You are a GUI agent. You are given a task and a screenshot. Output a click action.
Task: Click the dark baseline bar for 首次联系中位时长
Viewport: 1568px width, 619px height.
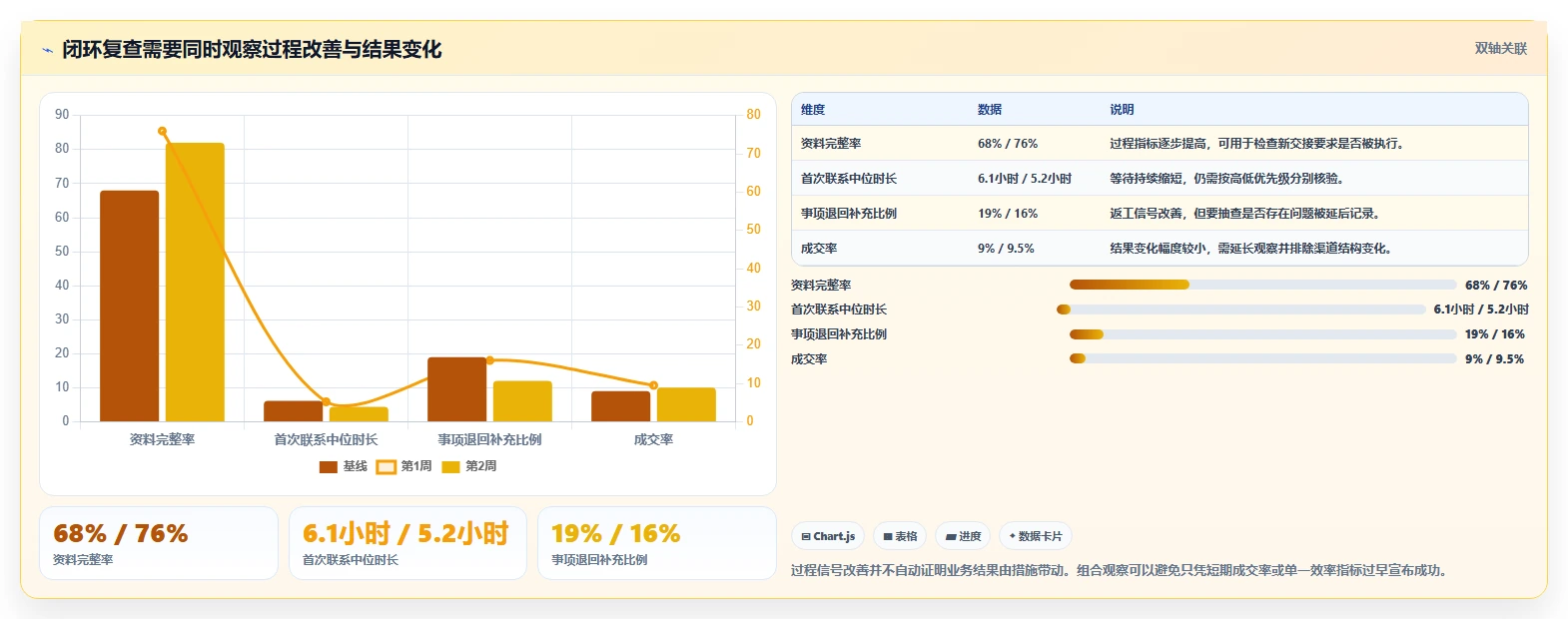[x=293, y=411]
